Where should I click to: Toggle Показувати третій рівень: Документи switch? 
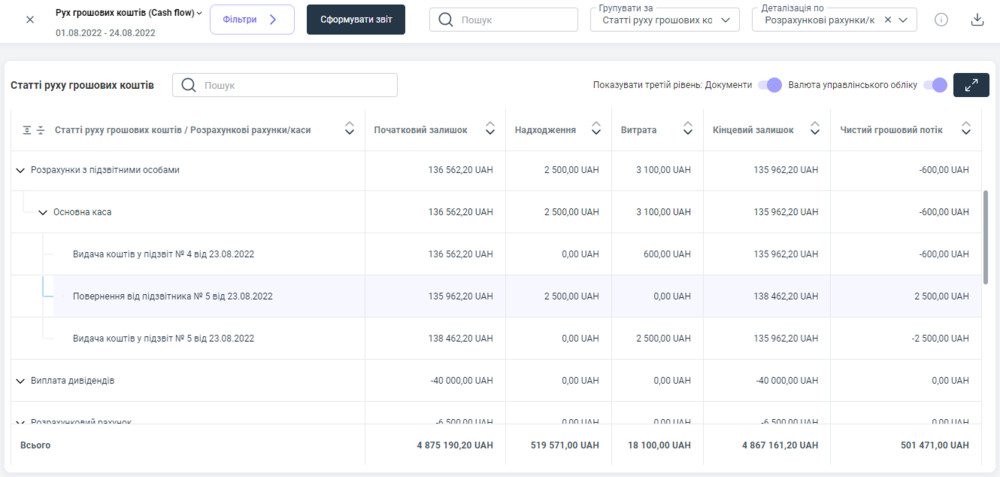(x=769, y=85)
